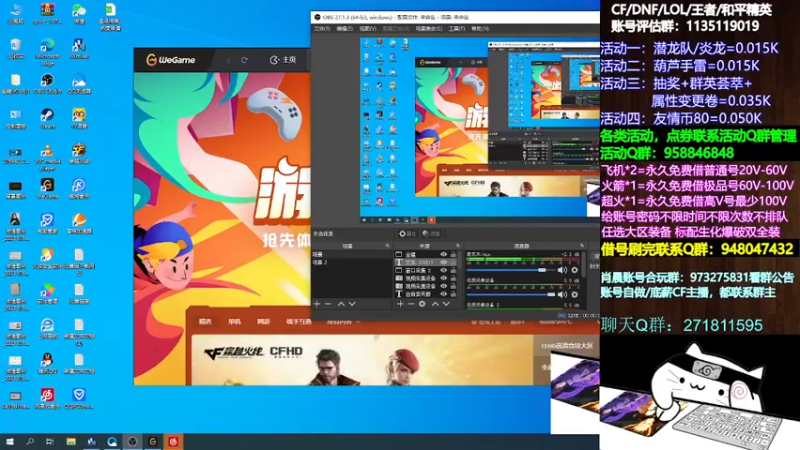Viewport: 800px width, 450px height.
Task: Open the WinRAR archive on the desktop
Action: pyautogui.click(x=47, y=13)
